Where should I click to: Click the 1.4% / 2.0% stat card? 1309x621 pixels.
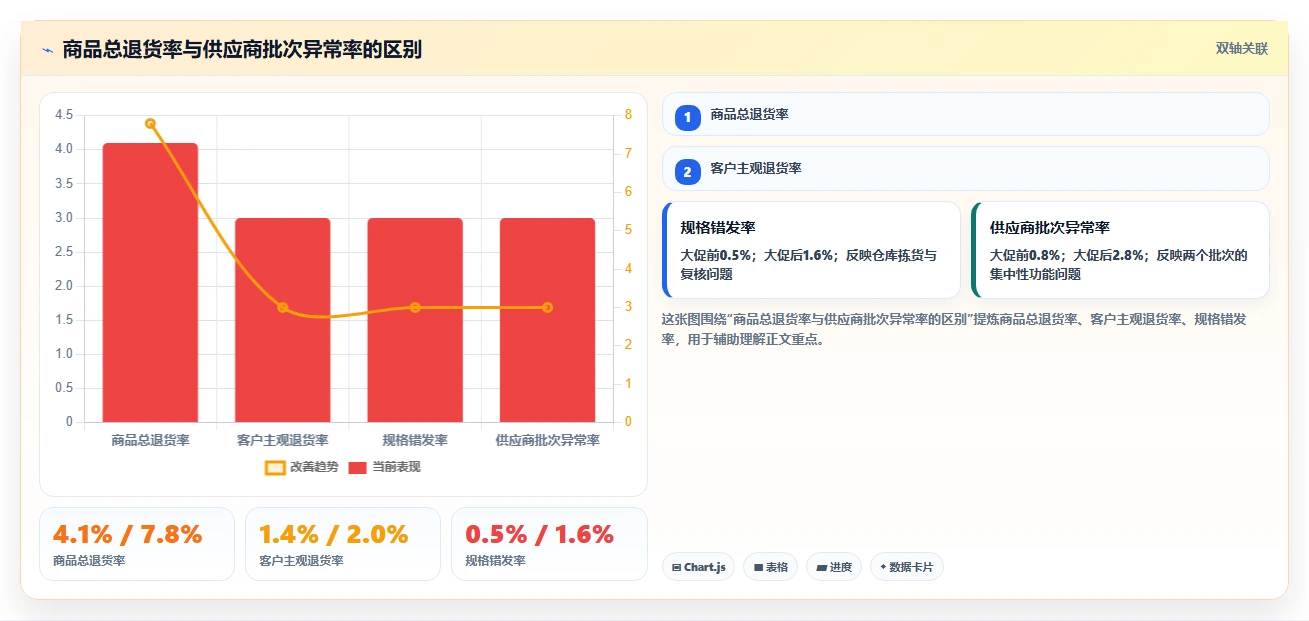click(343, 544)
